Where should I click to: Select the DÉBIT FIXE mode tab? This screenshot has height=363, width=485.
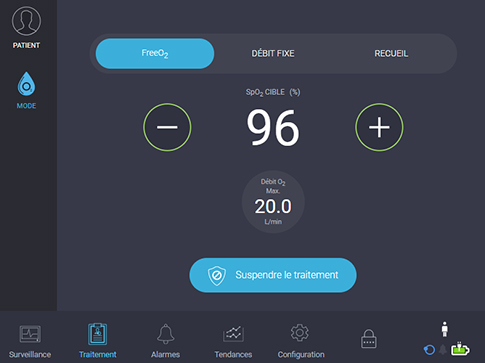tap(273, 53)
